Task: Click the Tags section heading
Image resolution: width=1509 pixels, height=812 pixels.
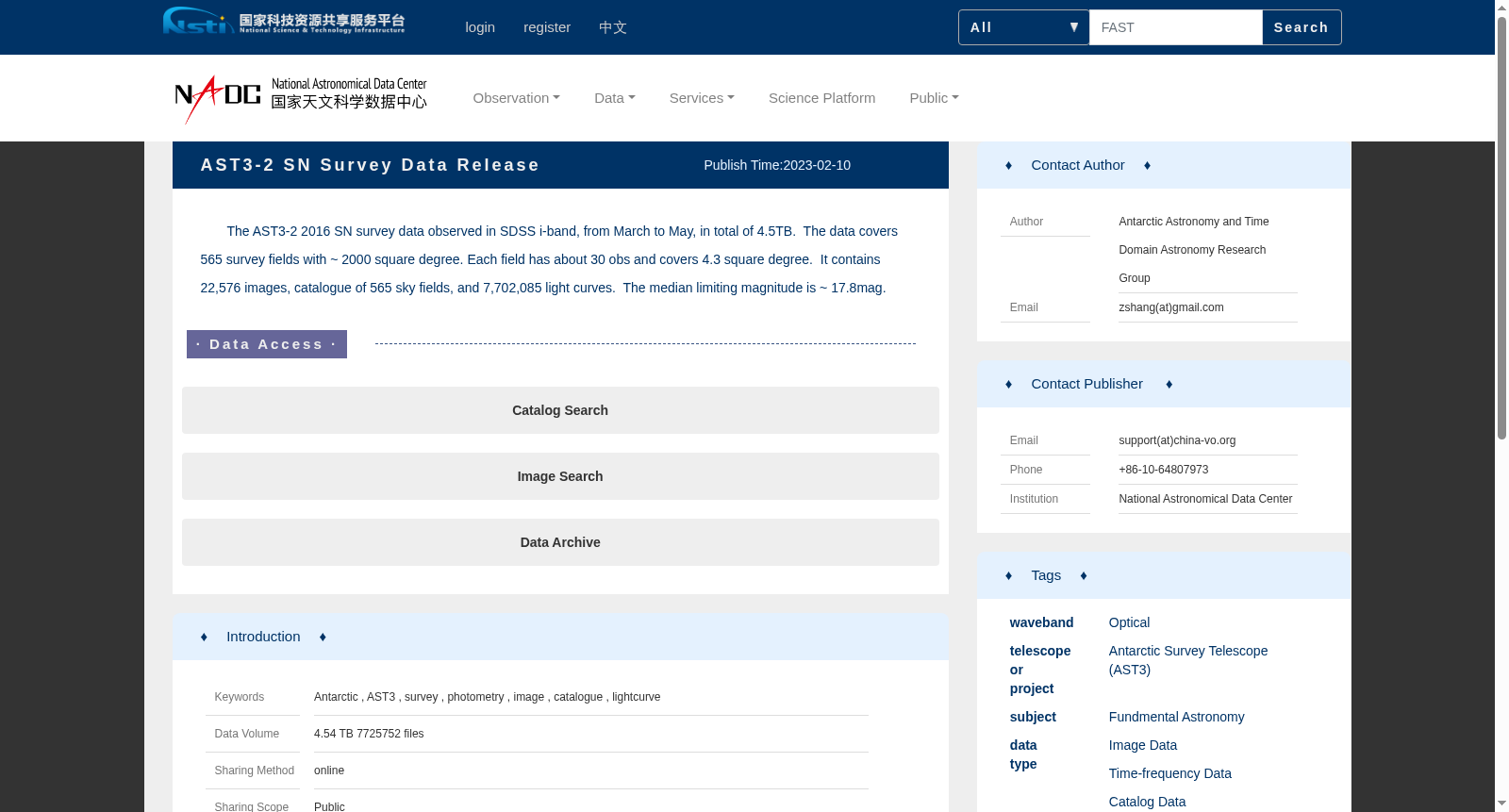Action: (x=1046, y=575)
